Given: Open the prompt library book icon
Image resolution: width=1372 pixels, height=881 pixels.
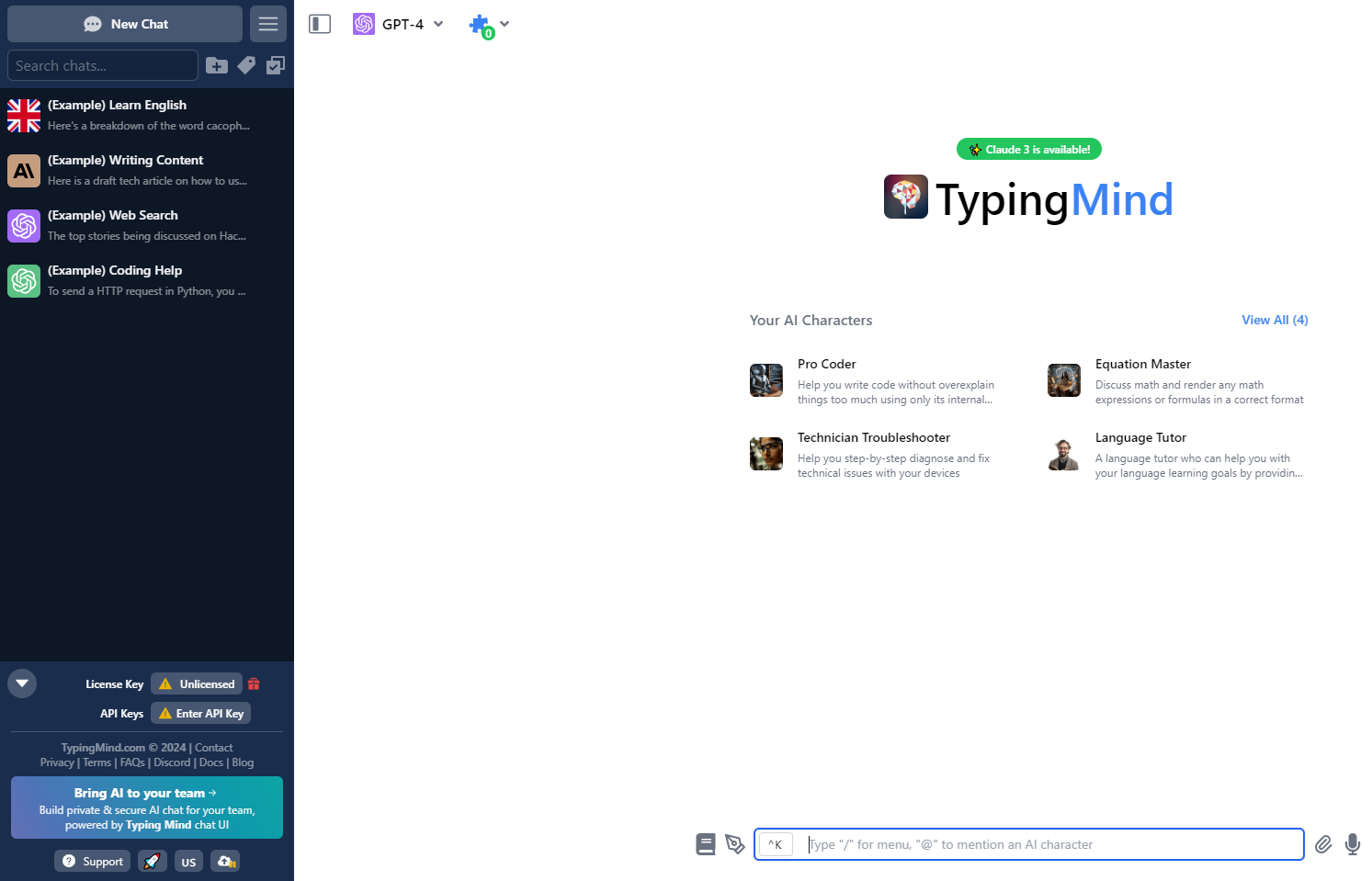Looking at the screenshot, I should pos(705,844).
